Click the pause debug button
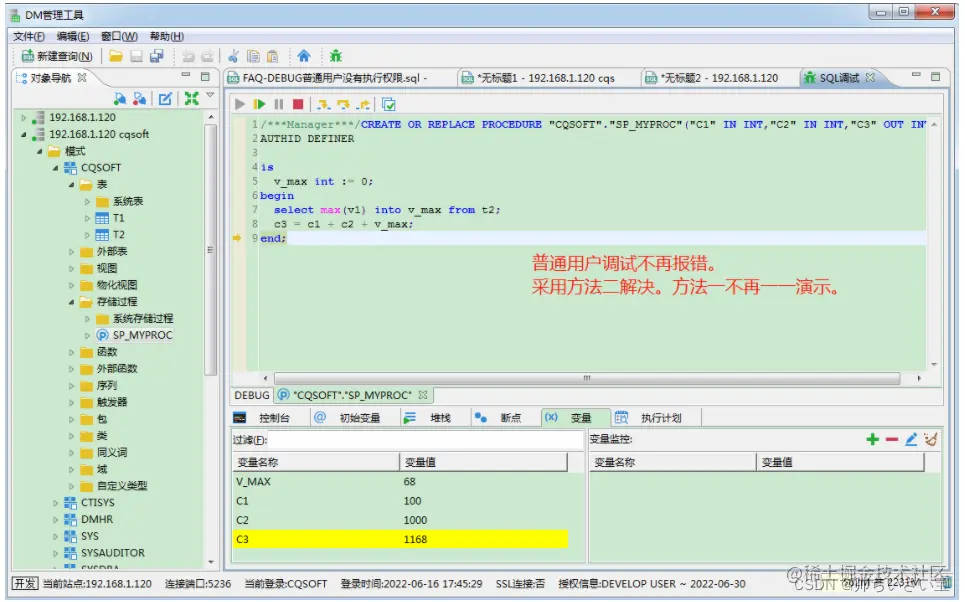965x602 pixels. pos(279,105)
